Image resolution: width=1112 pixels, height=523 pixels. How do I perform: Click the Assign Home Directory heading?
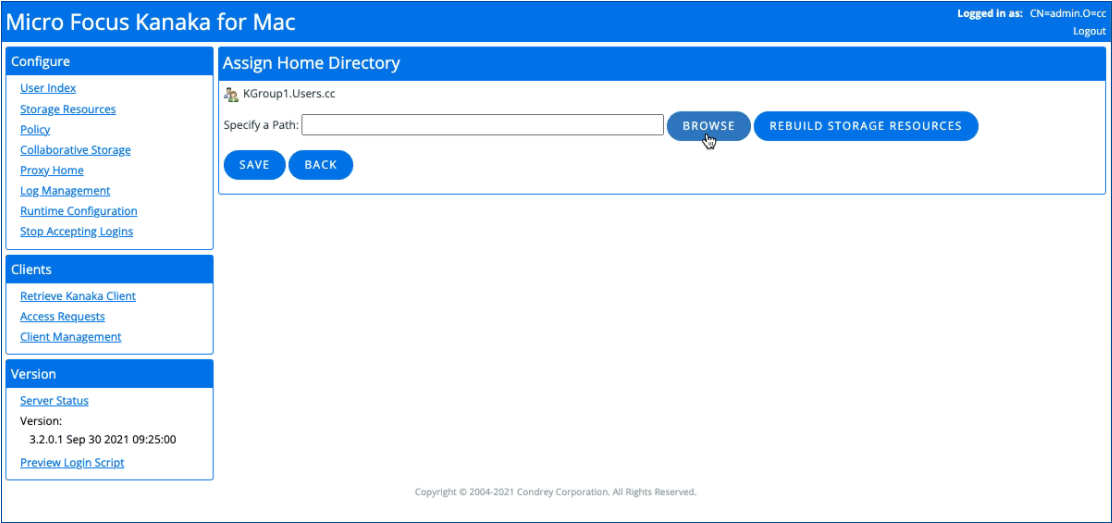point(311,63)
